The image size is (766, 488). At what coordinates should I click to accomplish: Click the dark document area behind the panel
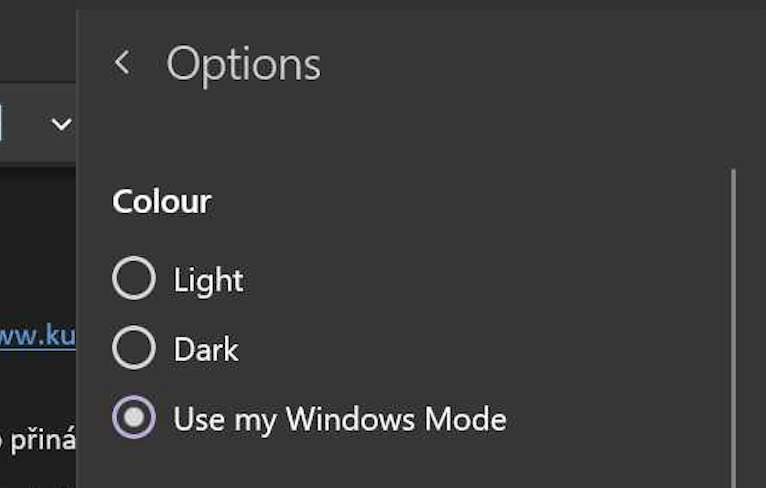point(38,240)
